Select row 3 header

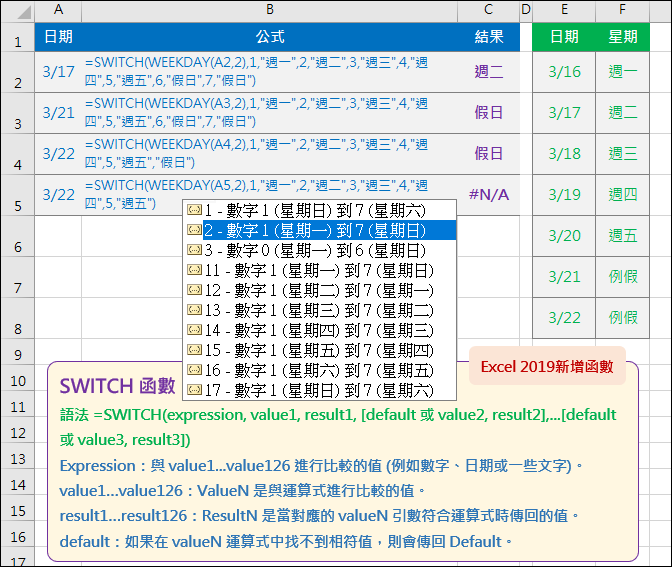[x=18, y=113]
